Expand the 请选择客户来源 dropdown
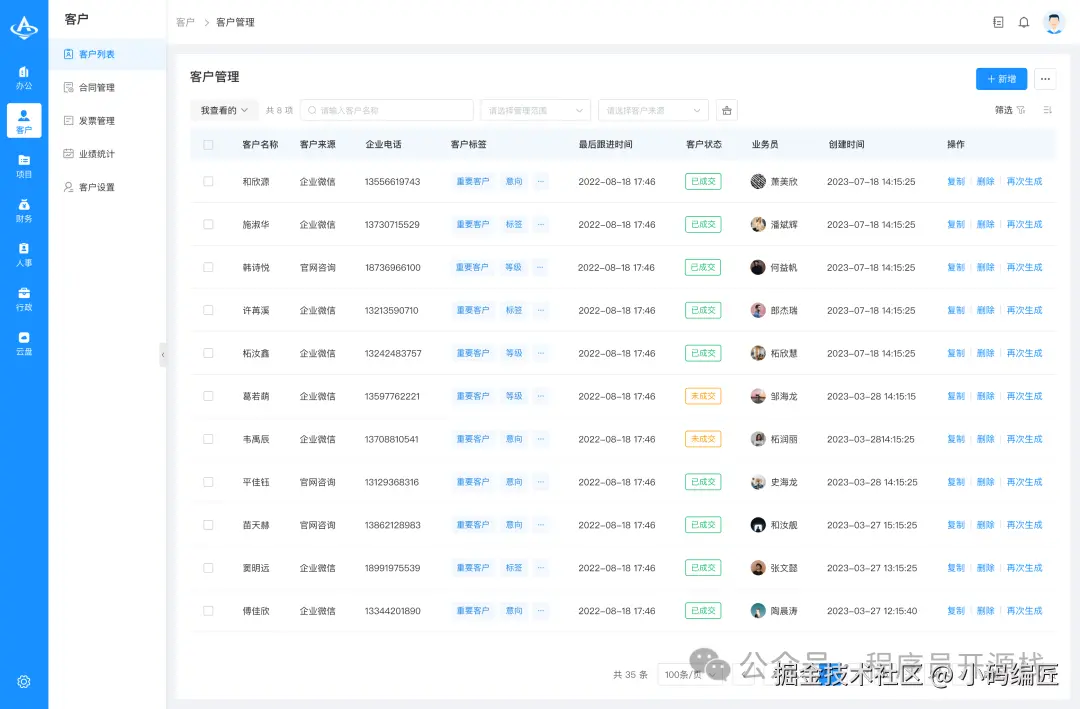Viewport: 1080px width, 709px height. (x=653, y=110)
